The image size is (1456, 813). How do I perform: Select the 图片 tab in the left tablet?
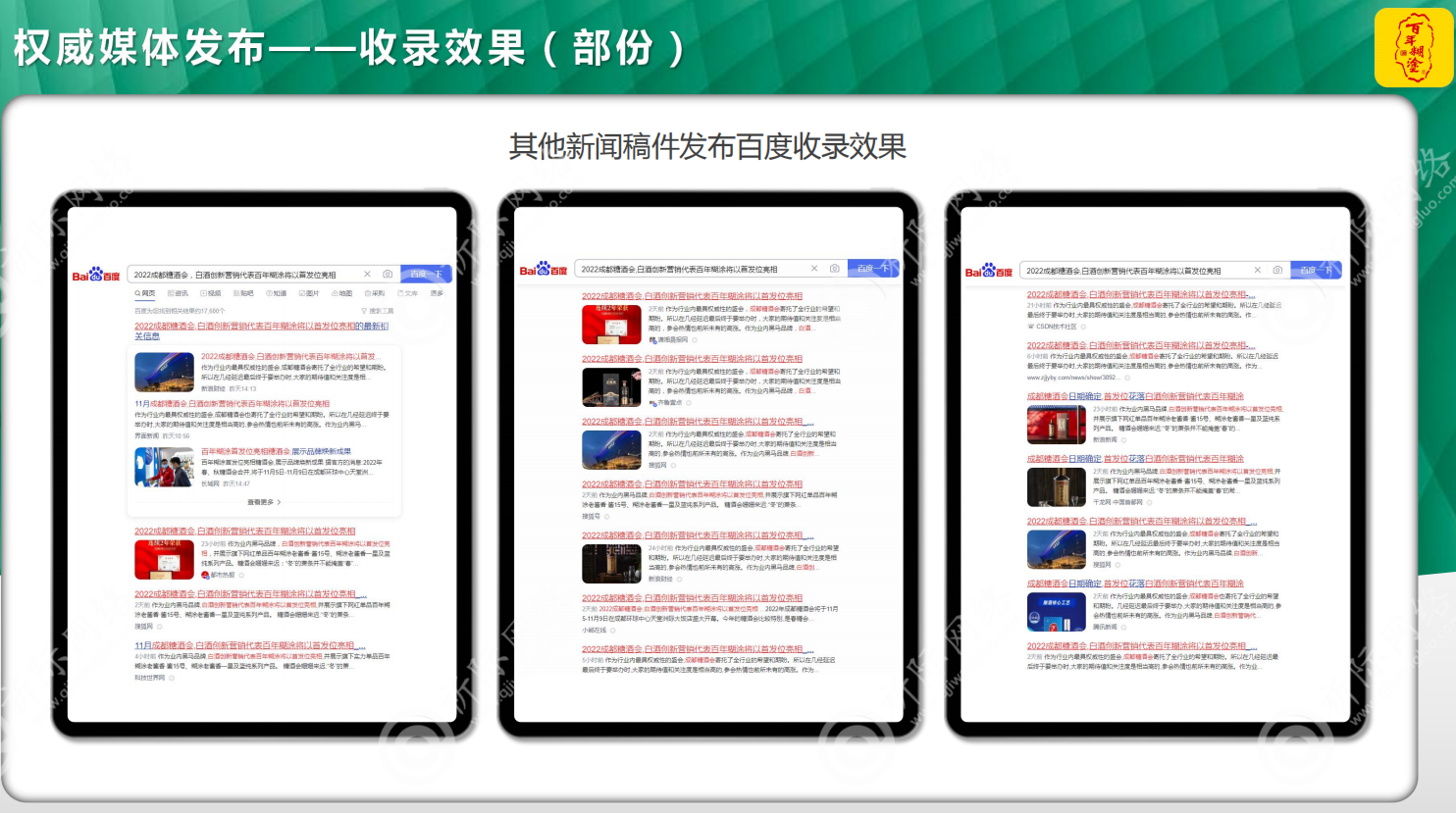(309, 293)
